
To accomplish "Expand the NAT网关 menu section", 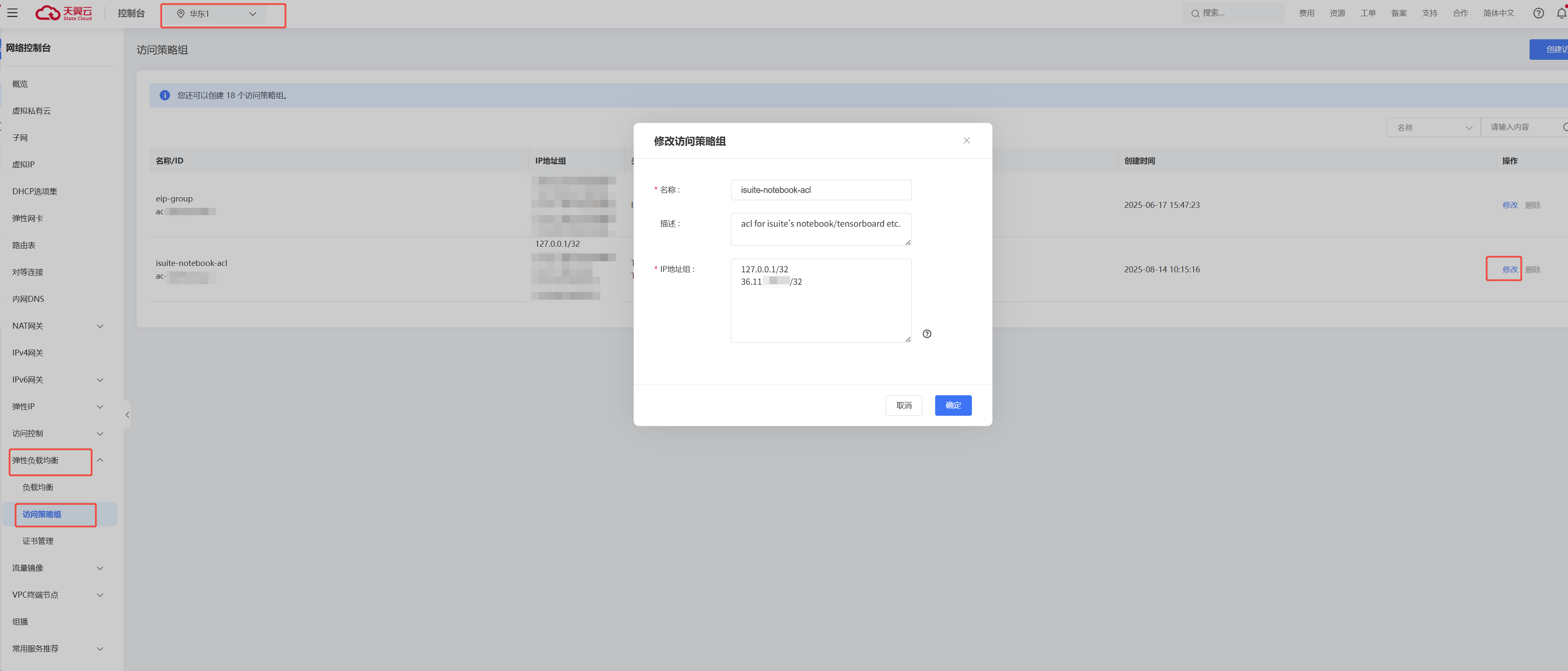I will point(58,326).
